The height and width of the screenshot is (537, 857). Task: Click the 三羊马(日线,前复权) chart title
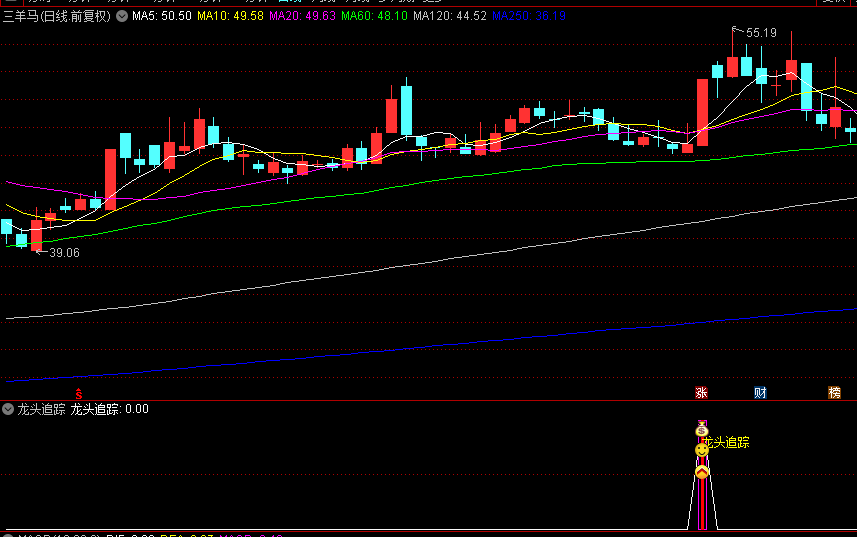tap(57, 16)
